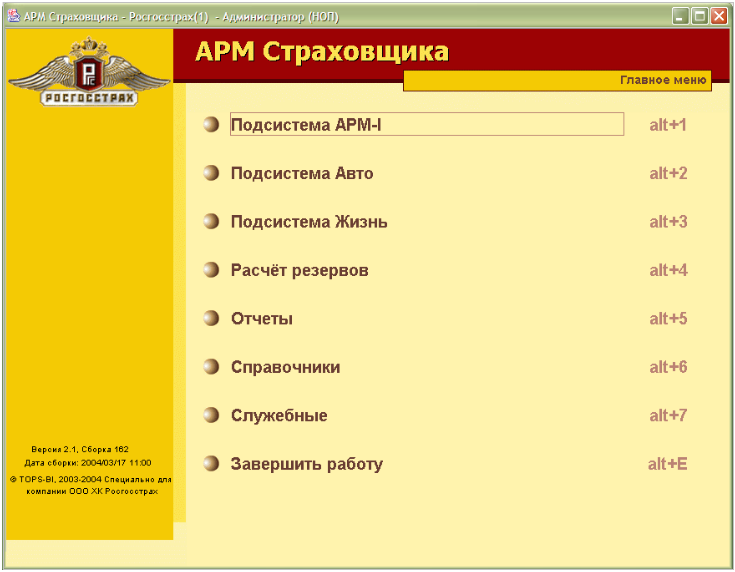Click Завершить работу to exit
The width and height of the screenshot is (735, 572).
(x=307, y=464)
